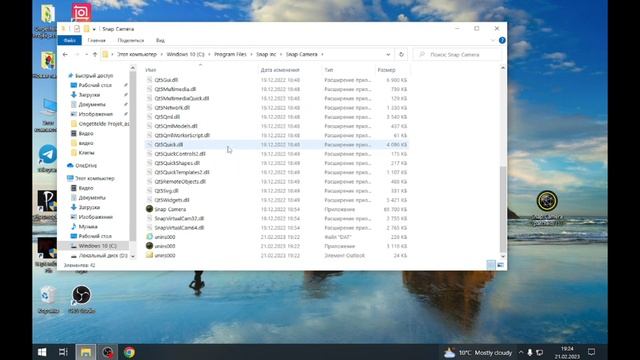Open the Вид ribbon tab
This screenshot has width=640, height=360.
(160, 40)
